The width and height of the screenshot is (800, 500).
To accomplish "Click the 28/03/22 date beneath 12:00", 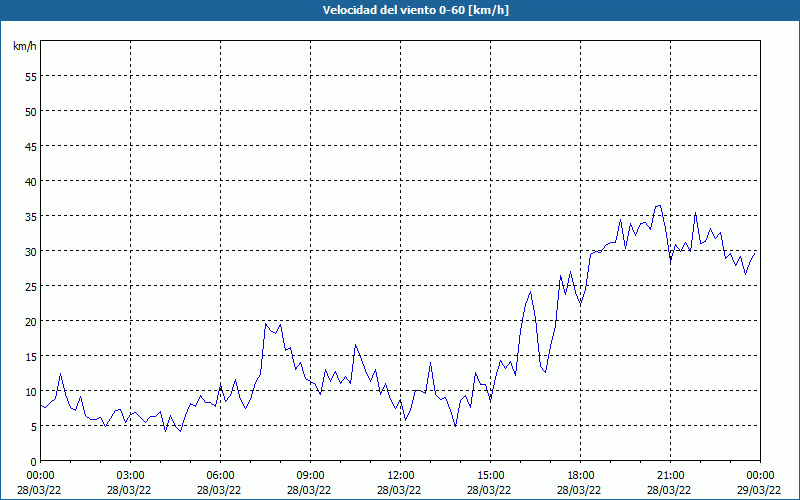I will 399,490.
